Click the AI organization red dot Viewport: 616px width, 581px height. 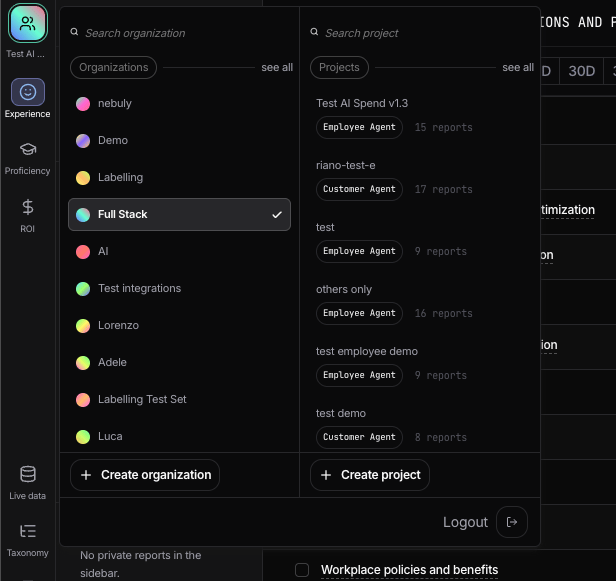tap(83, 252)
